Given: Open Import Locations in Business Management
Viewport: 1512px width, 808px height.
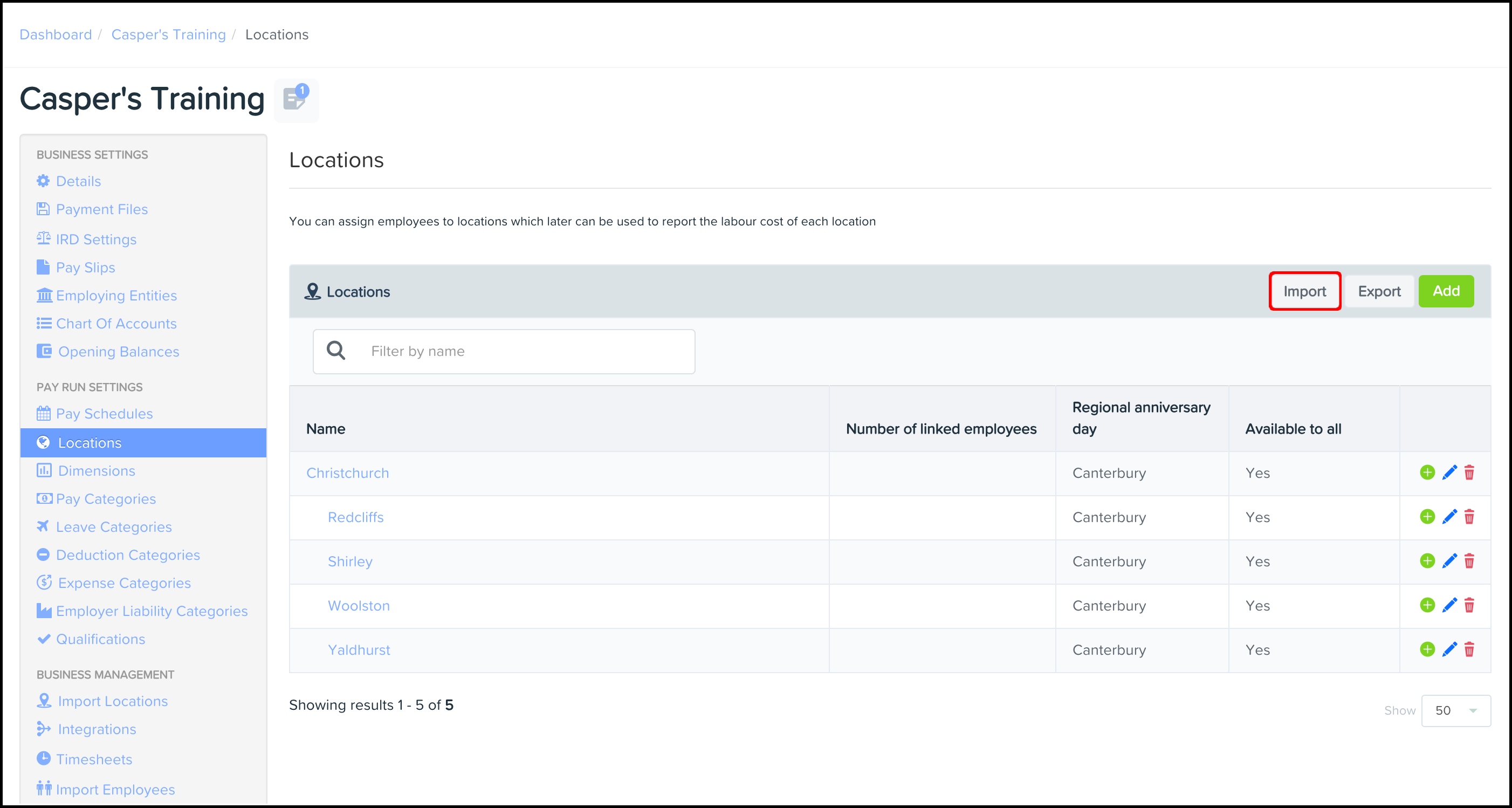Looking at the screenshot, I should [x=112, y=701].
